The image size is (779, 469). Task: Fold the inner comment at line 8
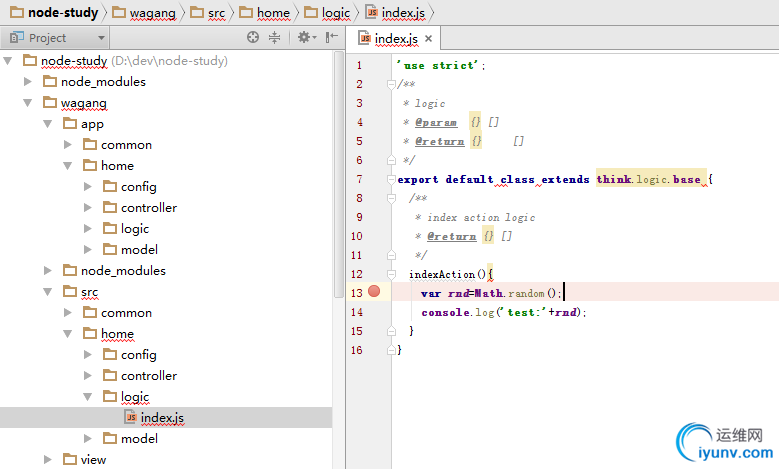(x=391, y=198)
